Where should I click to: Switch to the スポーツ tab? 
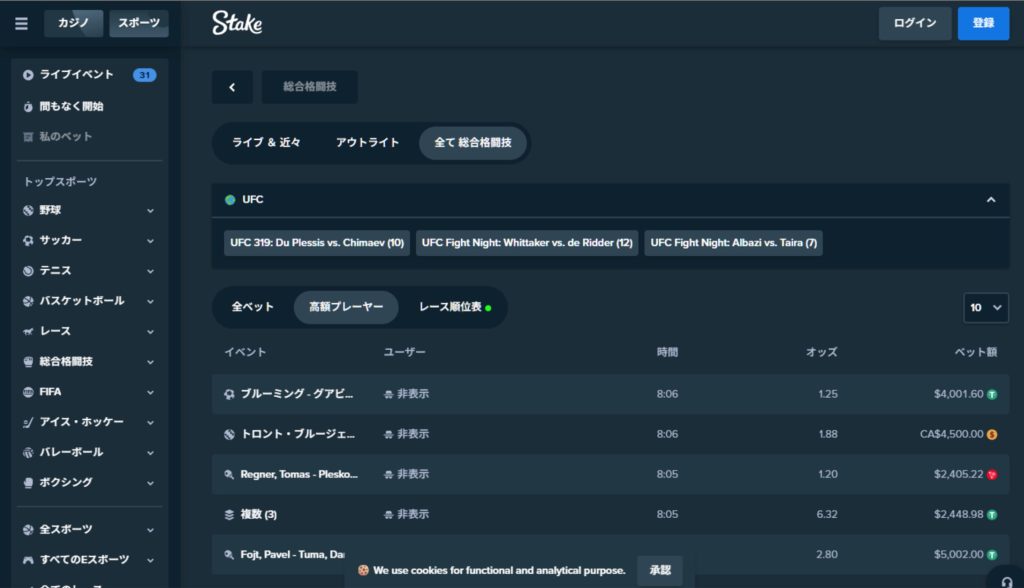coord(138,24)
